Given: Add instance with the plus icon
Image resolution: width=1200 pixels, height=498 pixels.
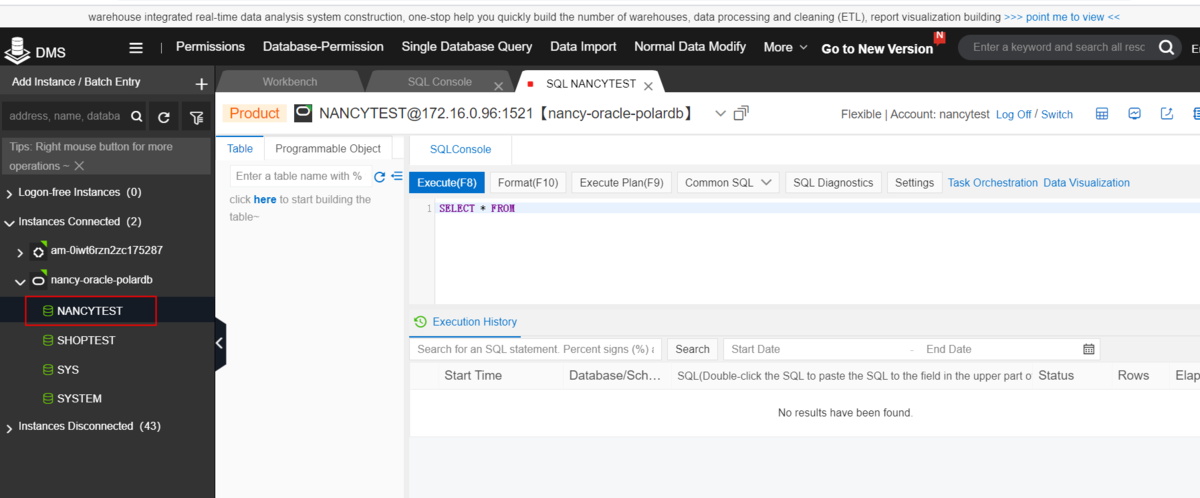Looking at the screenshot, I should pyautogui.click(x=201, y=84).
